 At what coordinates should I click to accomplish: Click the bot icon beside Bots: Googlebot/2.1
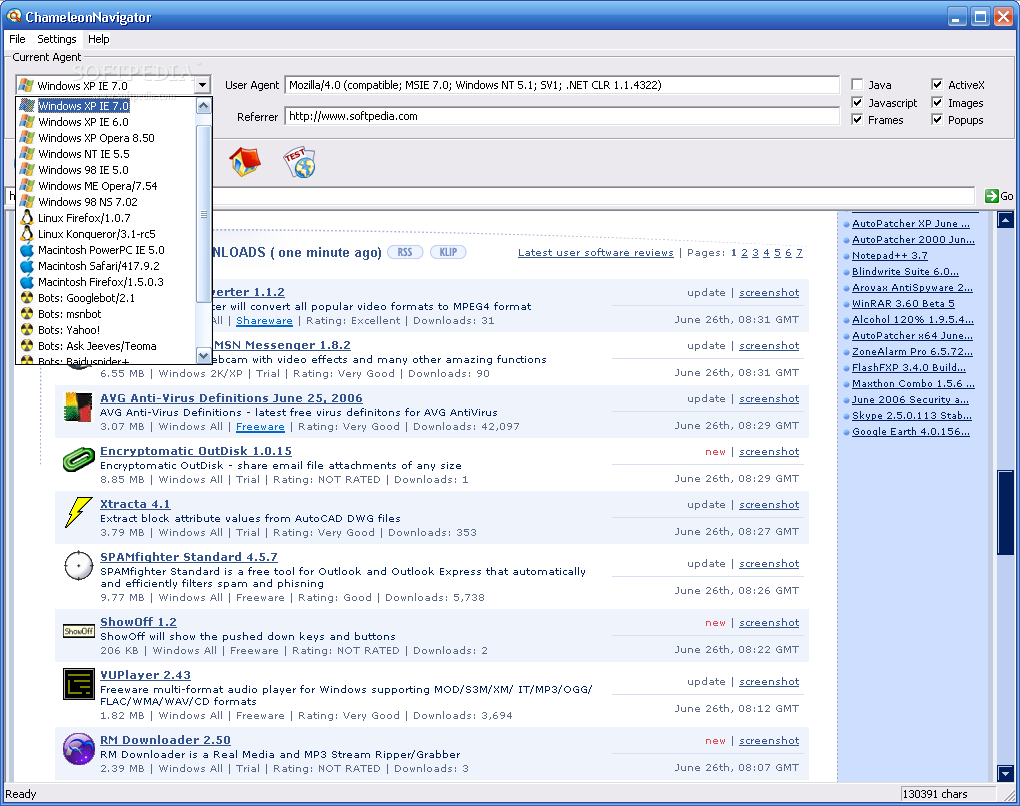tap(27, 298)
